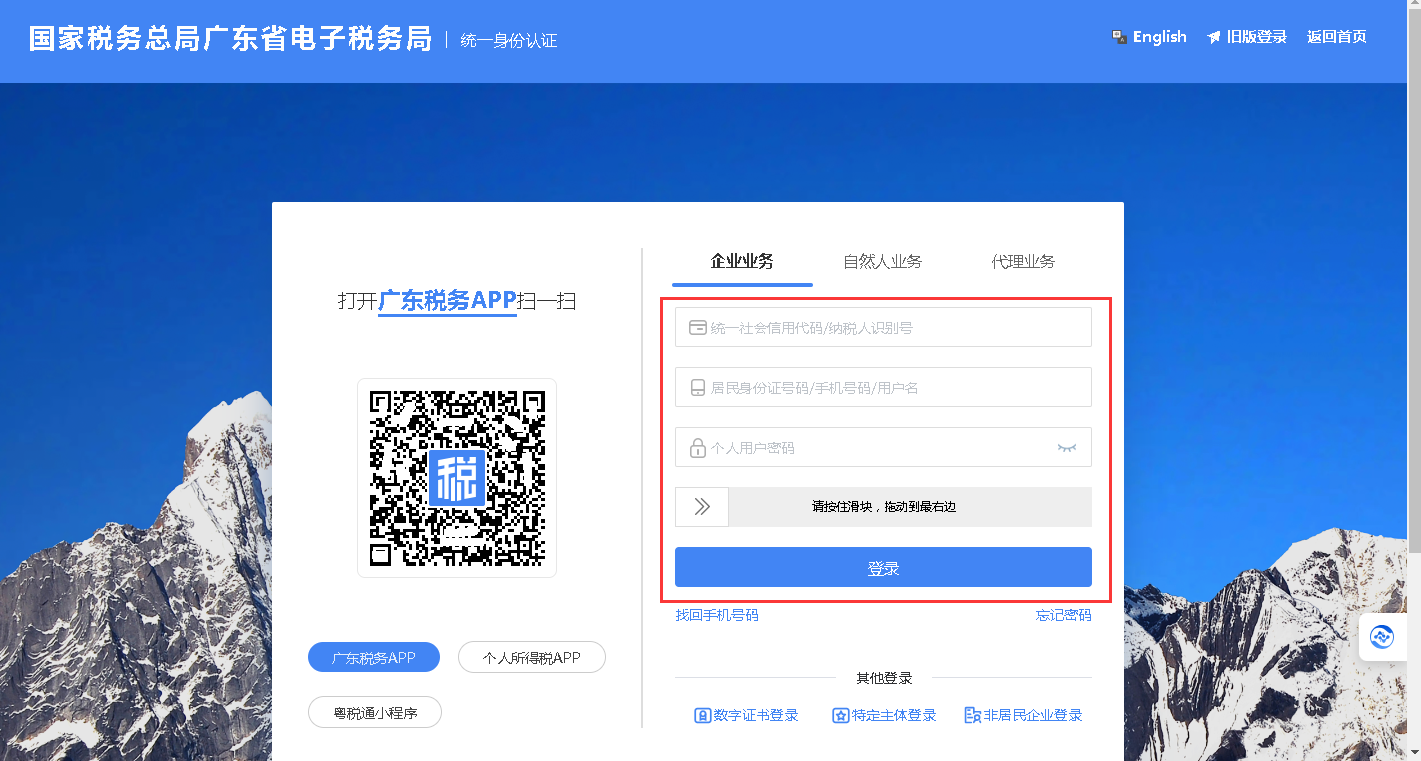
Task: Select the 粤税通小程序 QR option
Action: 374,712
